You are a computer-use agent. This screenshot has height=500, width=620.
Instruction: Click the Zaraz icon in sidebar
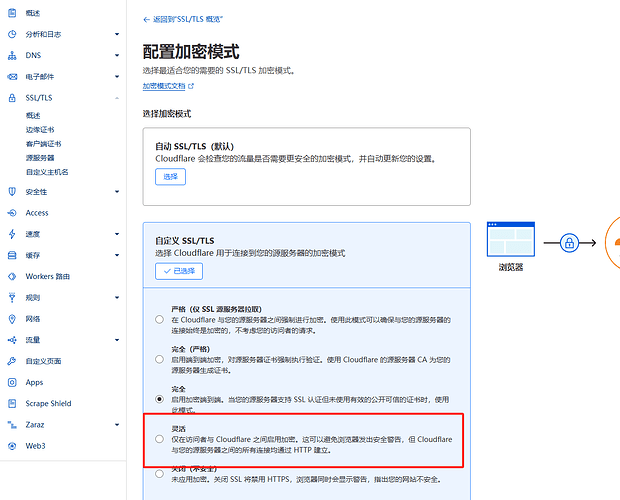click(x=12, y=425)
